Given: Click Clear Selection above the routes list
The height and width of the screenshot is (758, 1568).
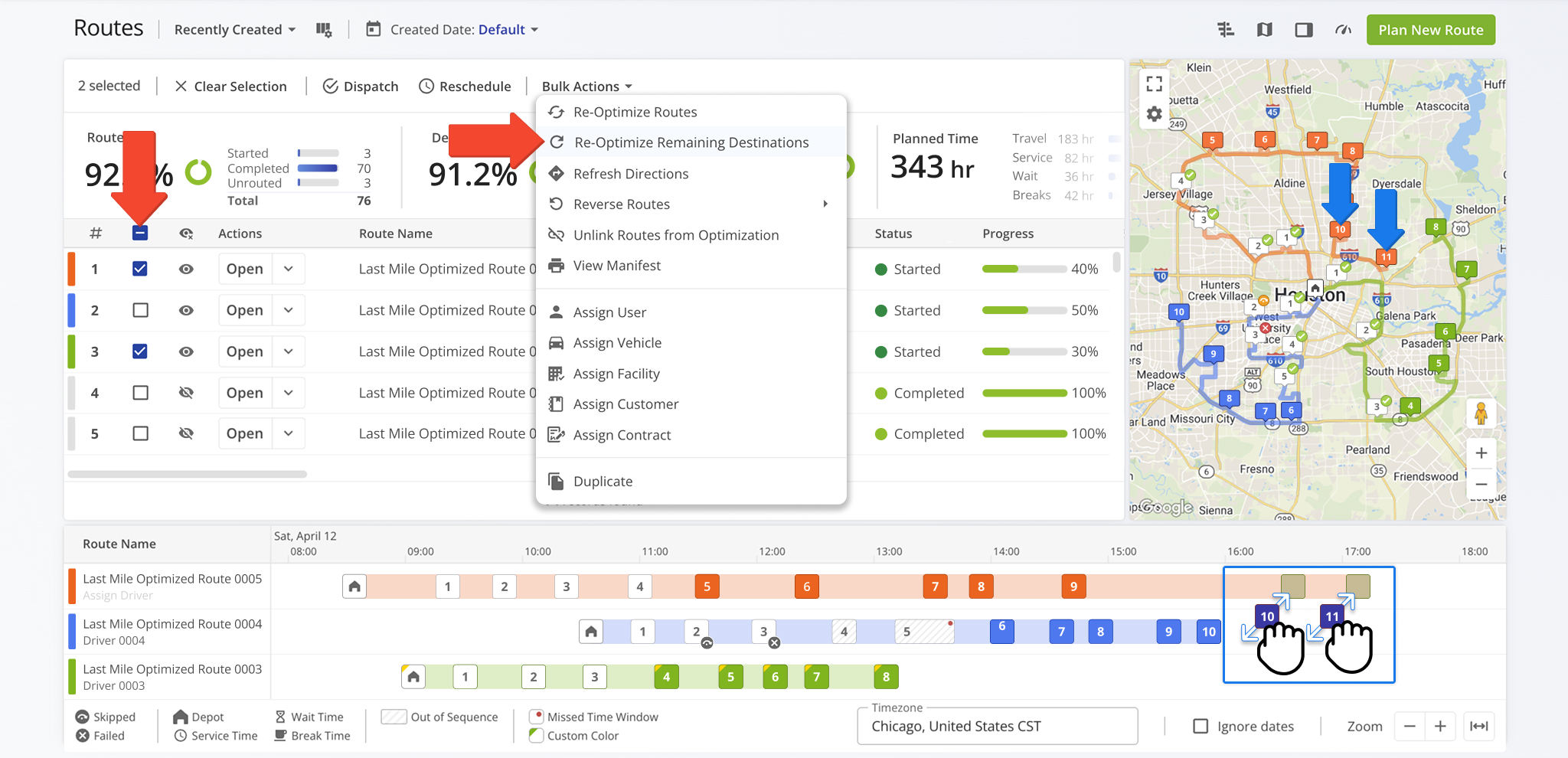Looking at the screenshot, I should click(x=231, y=86).
